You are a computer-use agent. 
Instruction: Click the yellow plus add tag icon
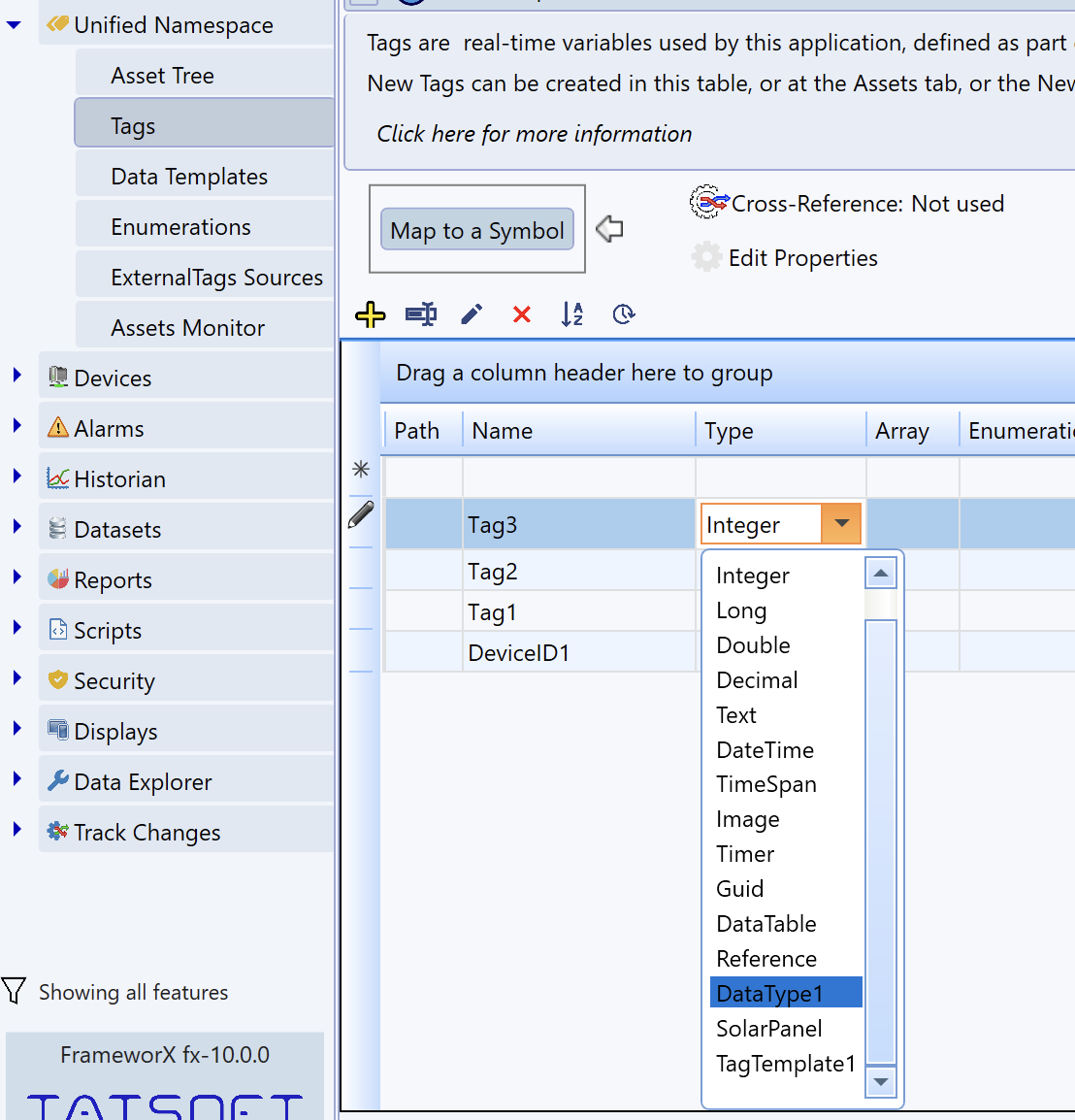(x=371, y=314)
